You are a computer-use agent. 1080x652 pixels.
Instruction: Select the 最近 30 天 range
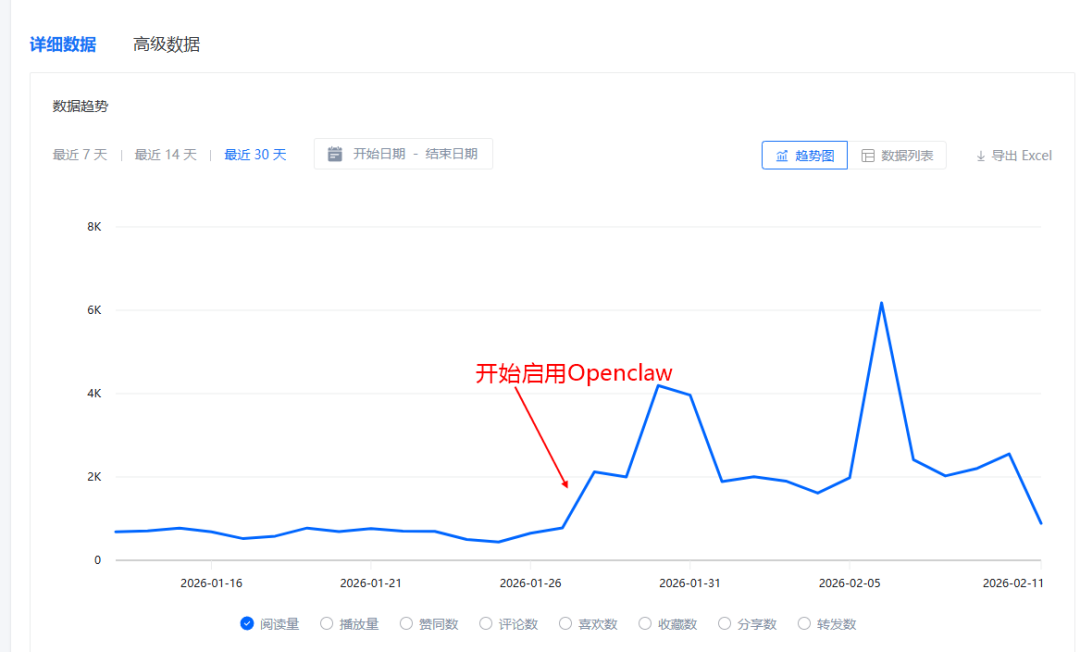pos(255,155)
